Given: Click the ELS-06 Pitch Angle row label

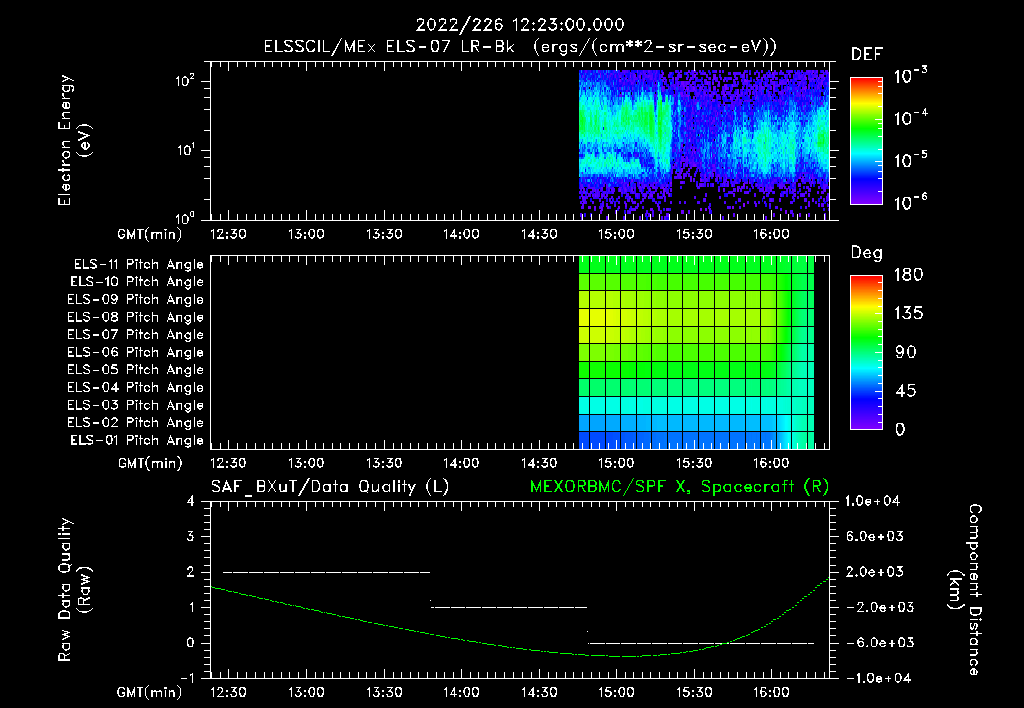Looking at the screenshot, I should click(136, 353).
